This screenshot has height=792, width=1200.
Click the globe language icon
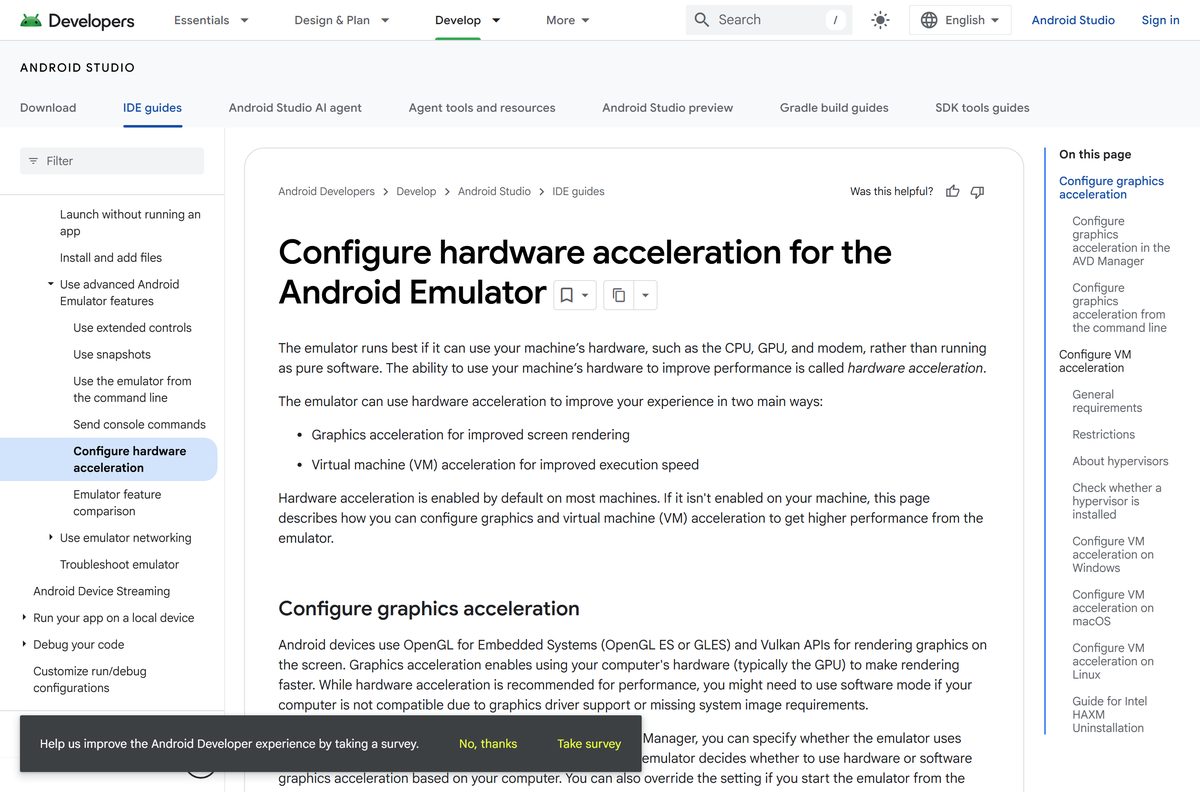coord(929,20)
